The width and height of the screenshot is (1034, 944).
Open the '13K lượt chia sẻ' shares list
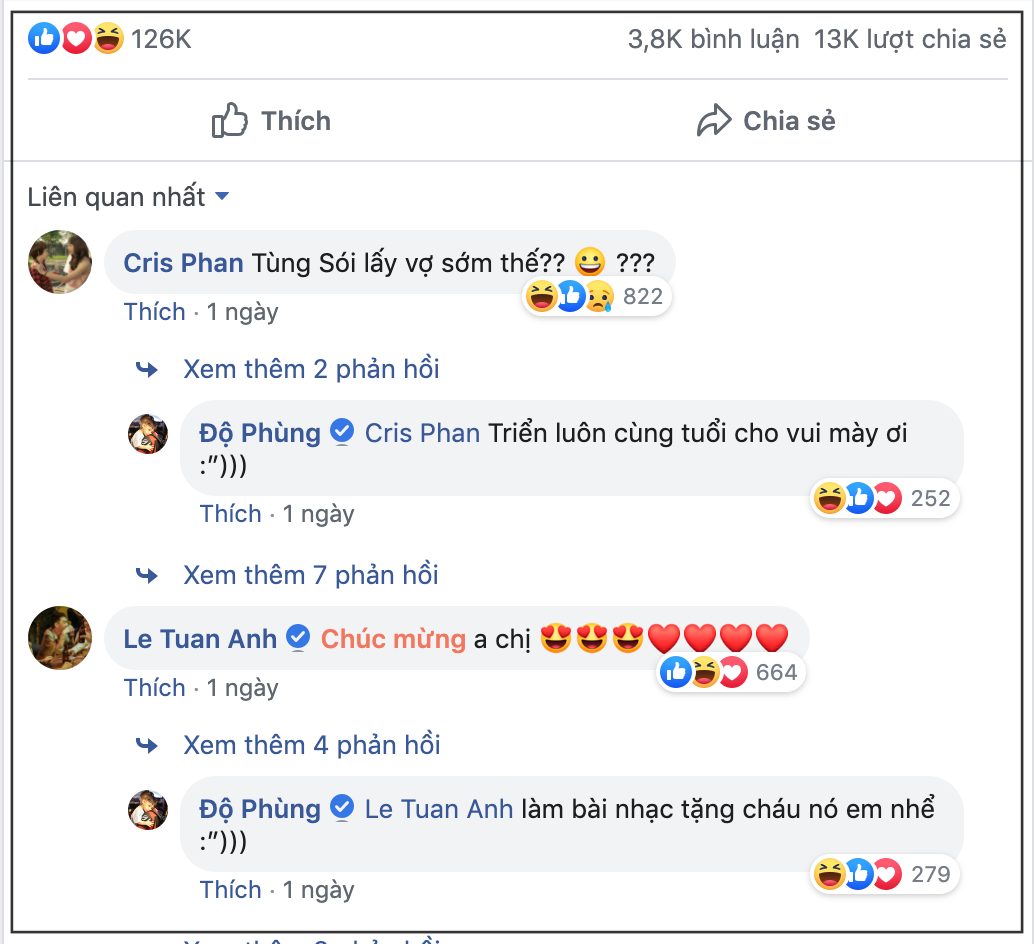909,39
